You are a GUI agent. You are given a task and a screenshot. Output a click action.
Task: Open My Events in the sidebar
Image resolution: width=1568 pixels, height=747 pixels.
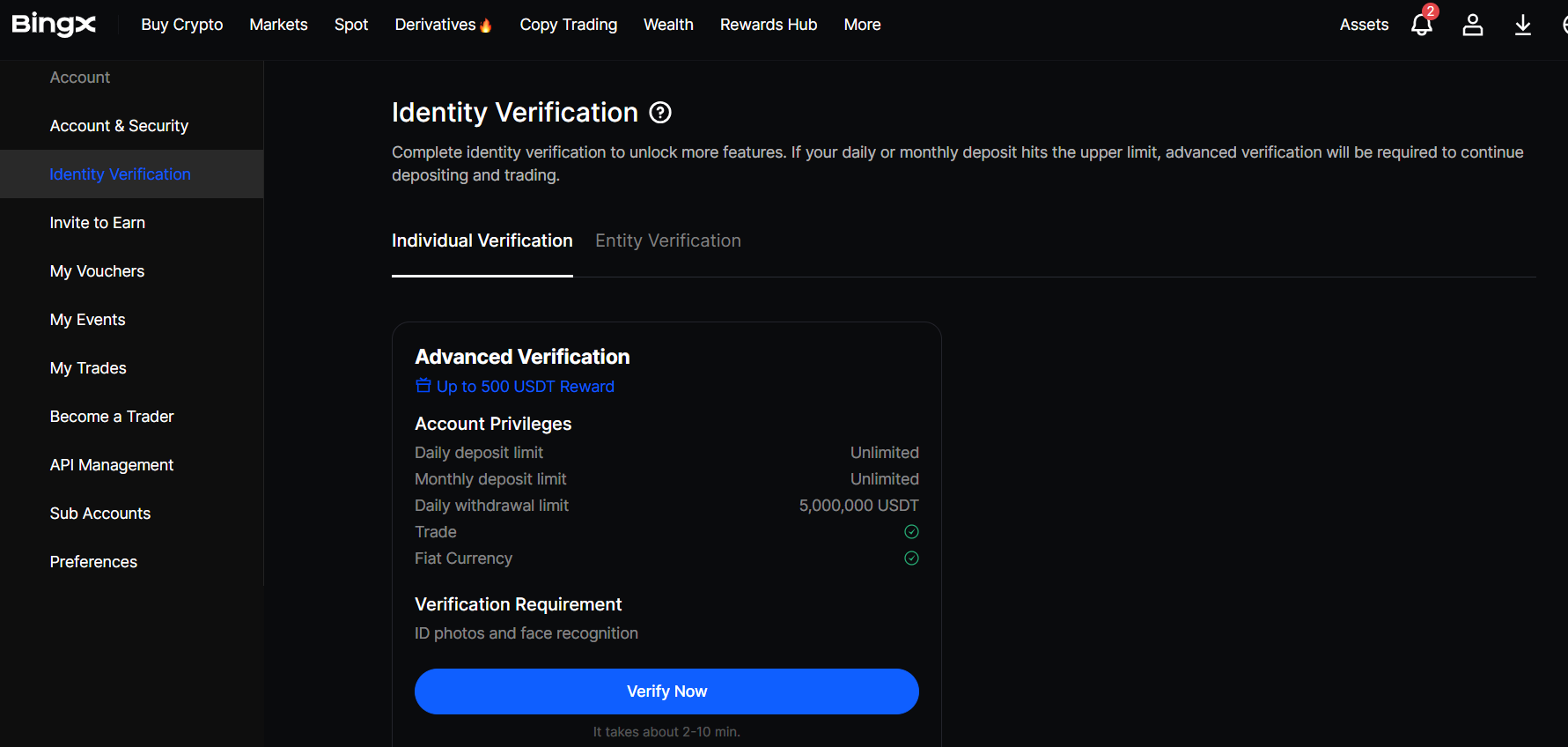coord(132,320)
